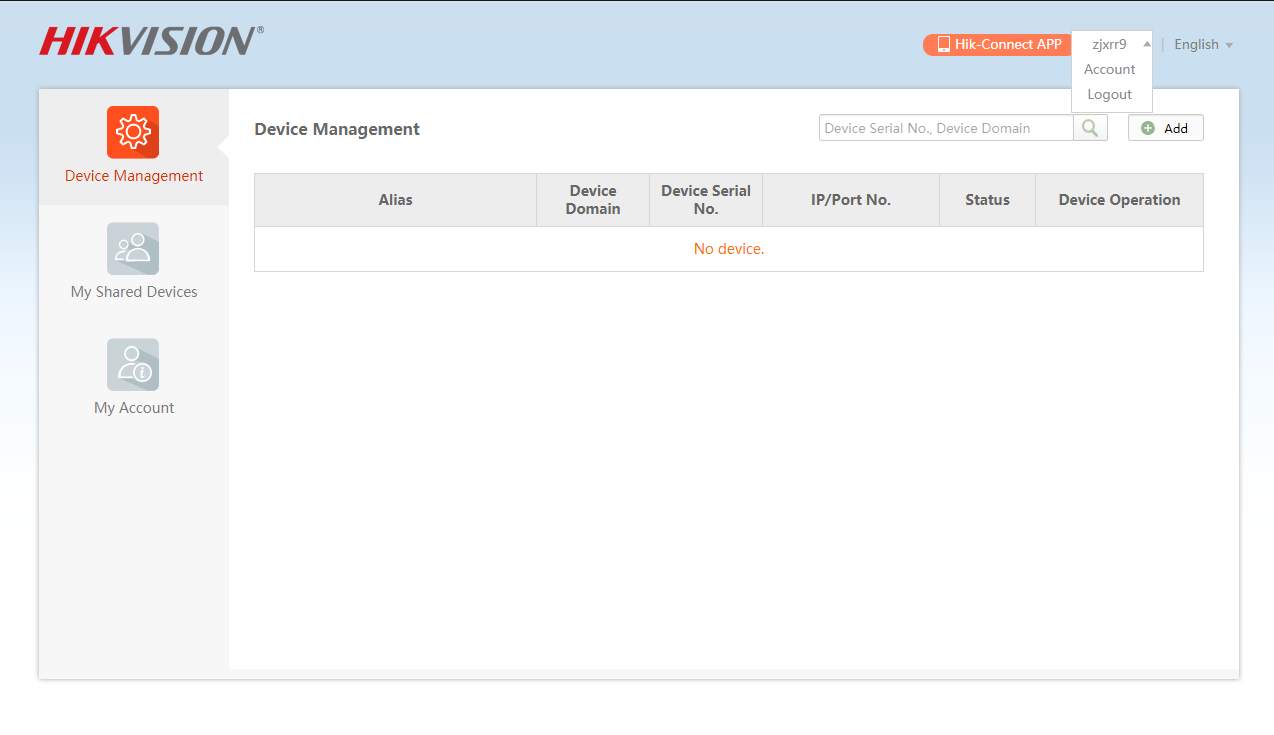Image resolution: width=1274 pixels, height=735 pixels.
Task: Click the Device Operation column header
Action: tap(1120, 200)
